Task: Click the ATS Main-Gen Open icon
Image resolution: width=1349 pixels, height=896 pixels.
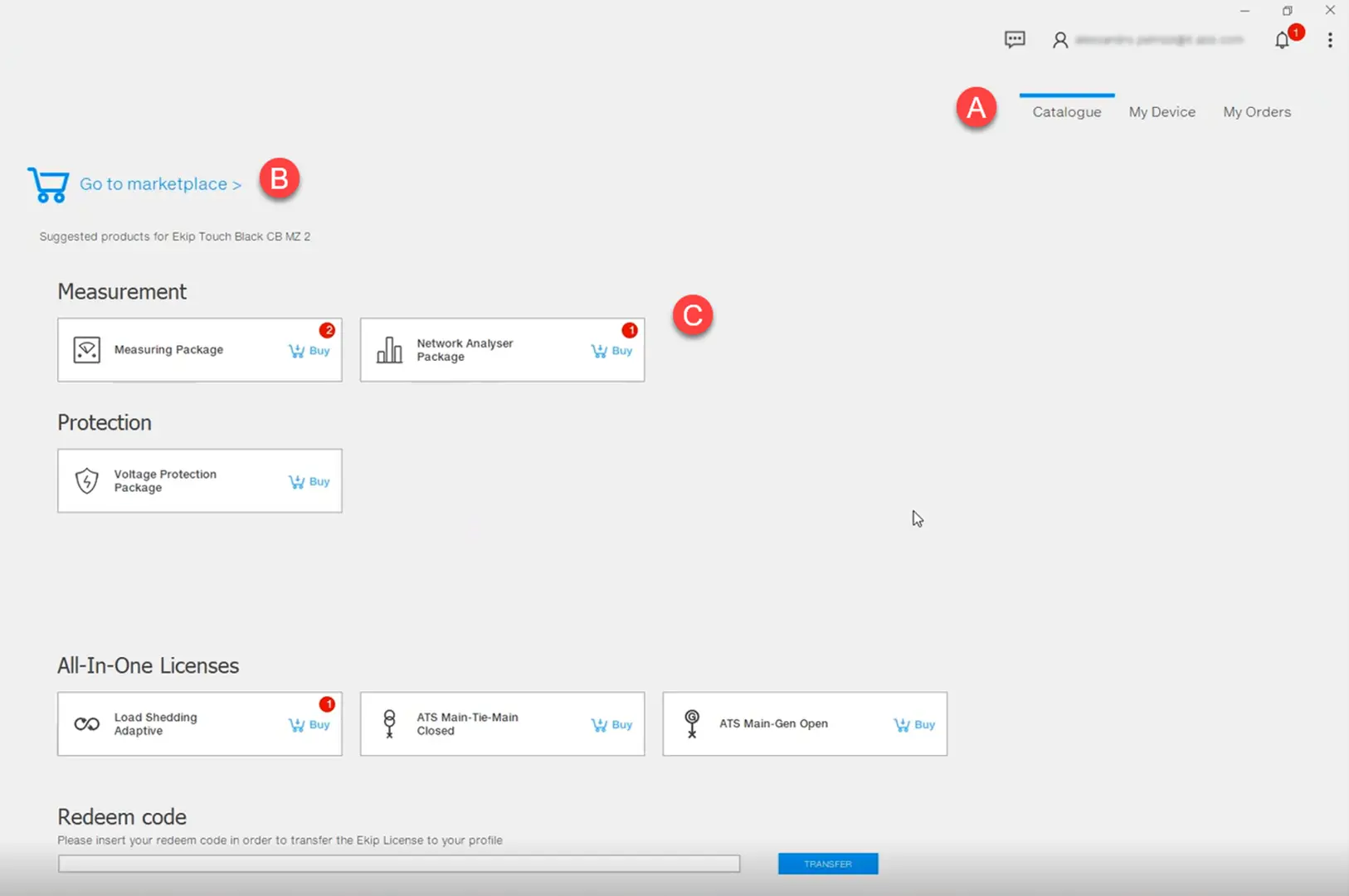Action: (x=691, y=723)
